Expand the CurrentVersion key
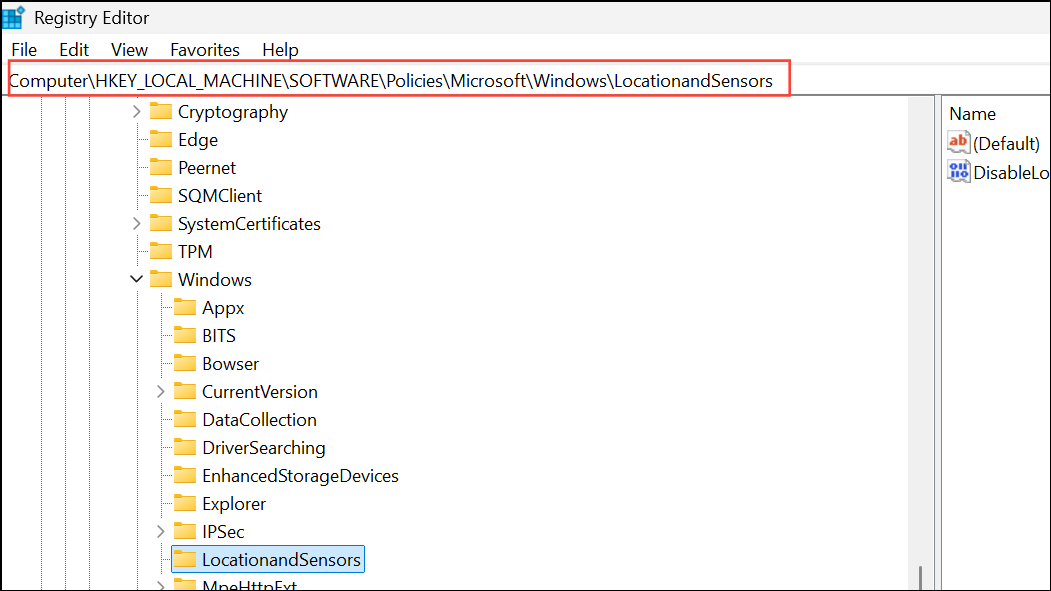 pos(161,391)
